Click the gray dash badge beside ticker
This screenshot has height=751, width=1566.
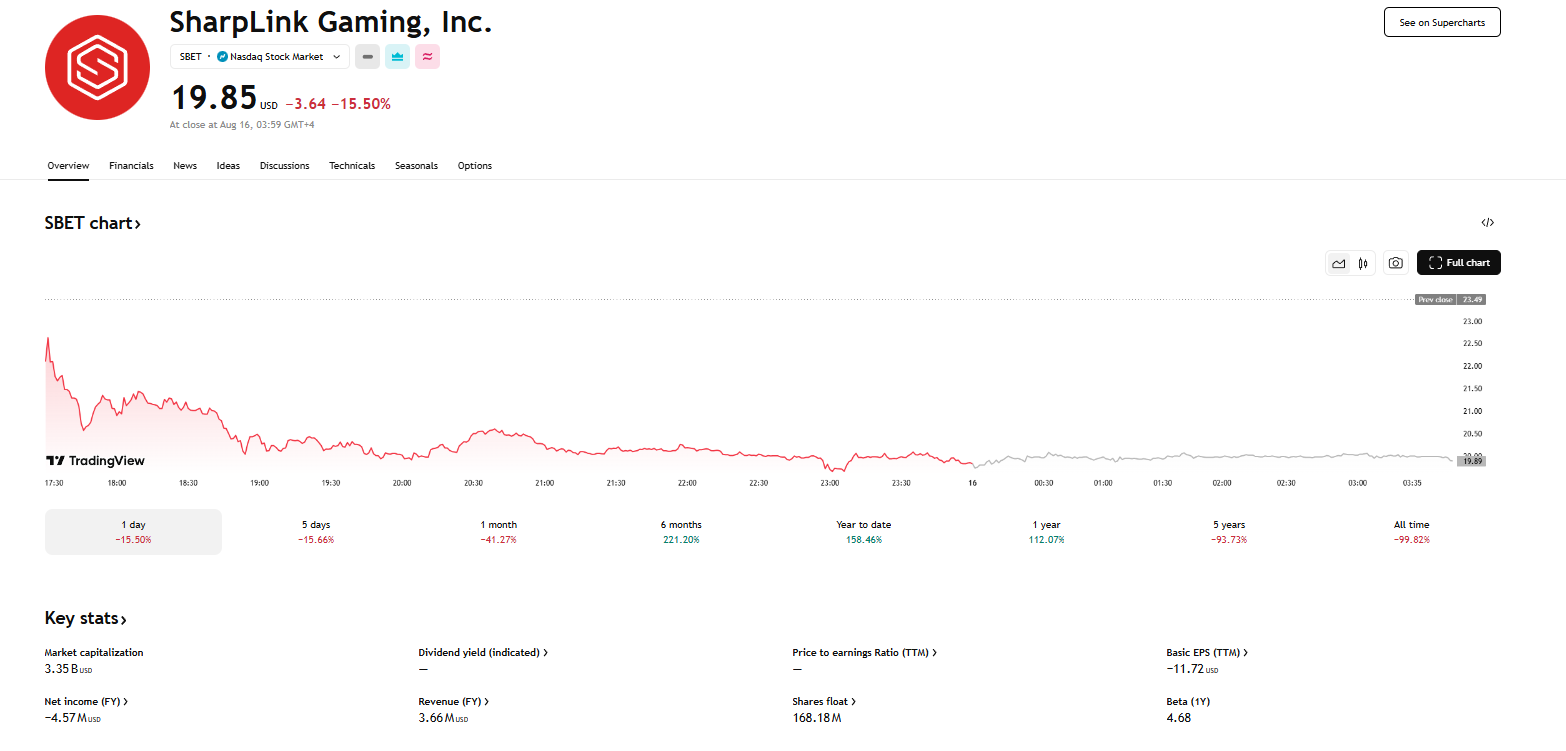[367, 57]
